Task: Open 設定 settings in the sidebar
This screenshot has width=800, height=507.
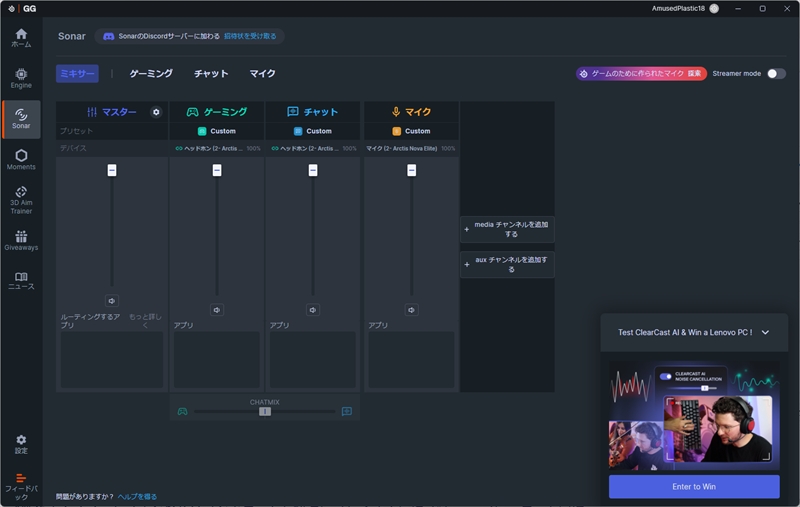Action: 21,444
